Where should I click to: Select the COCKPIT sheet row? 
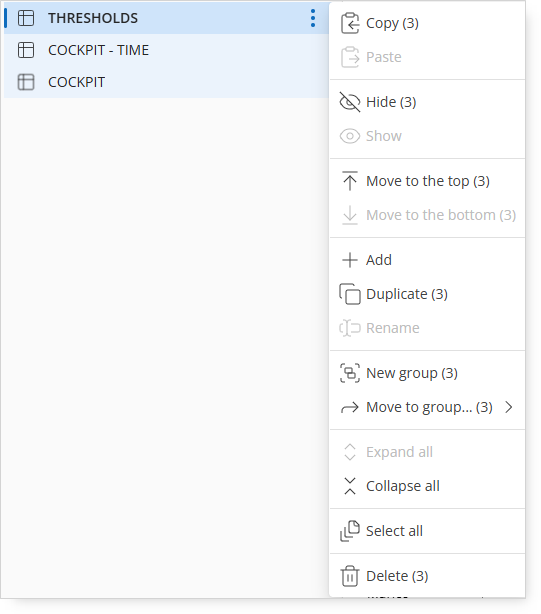tap(166, 82)
